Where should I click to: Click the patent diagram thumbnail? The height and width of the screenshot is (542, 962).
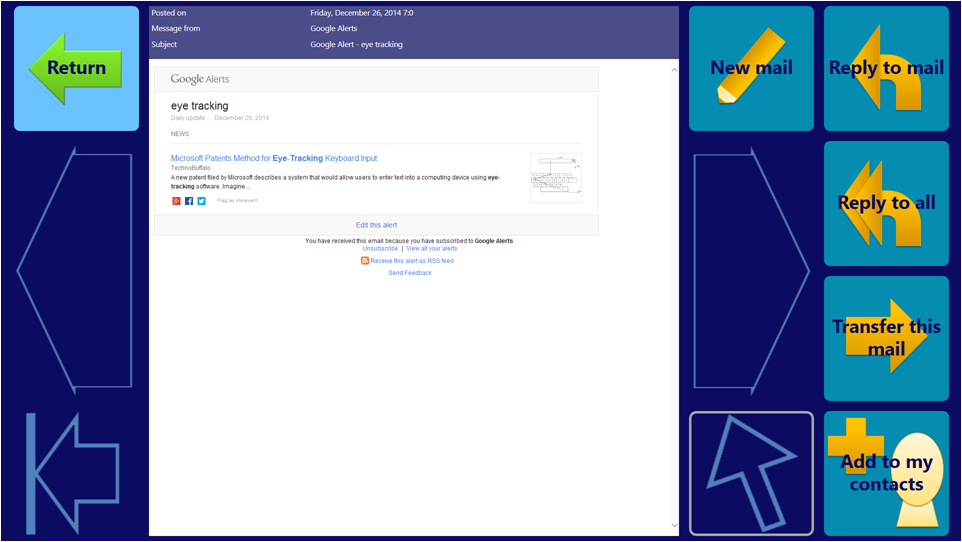point(555,178)
